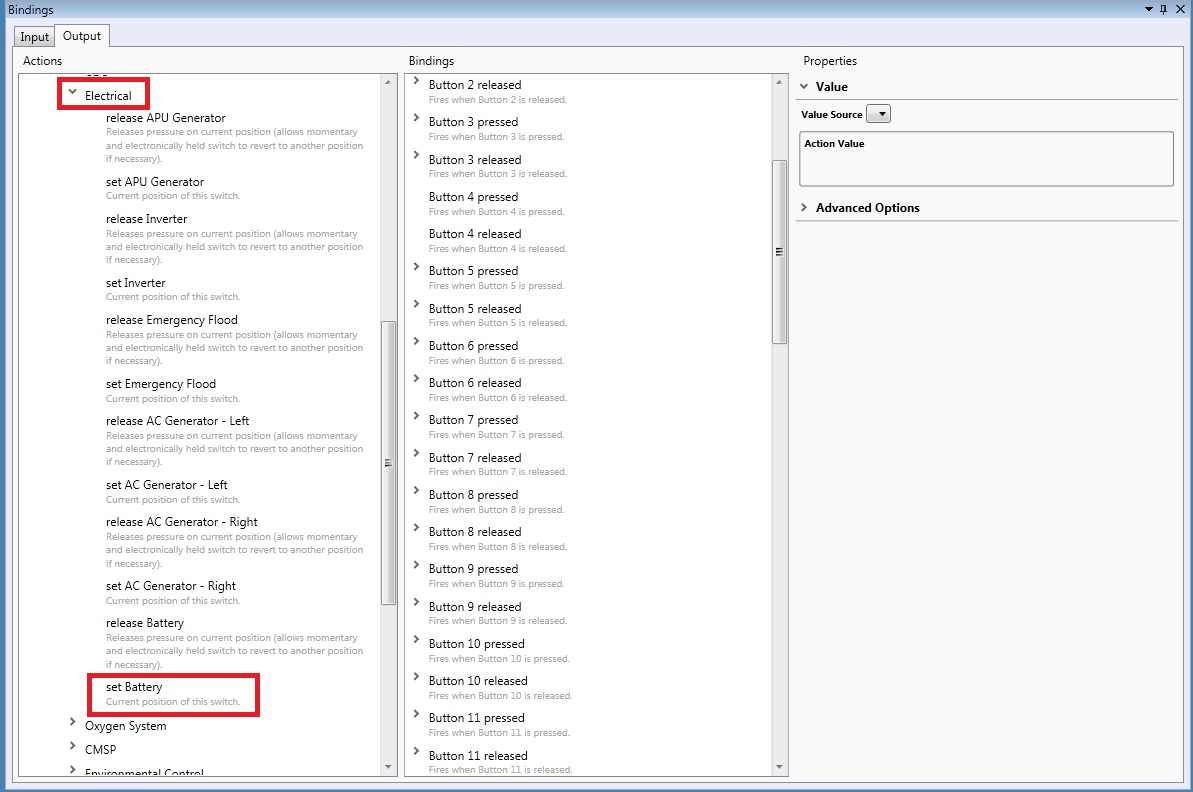Expand Button 7 pressed binding

[x=416, y=416]
